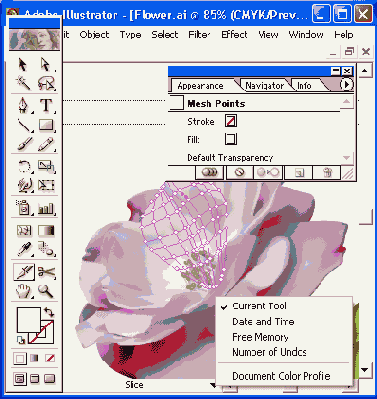Open the Appearance panel options menu
This screenshot has height=399, width=377.
346,84
